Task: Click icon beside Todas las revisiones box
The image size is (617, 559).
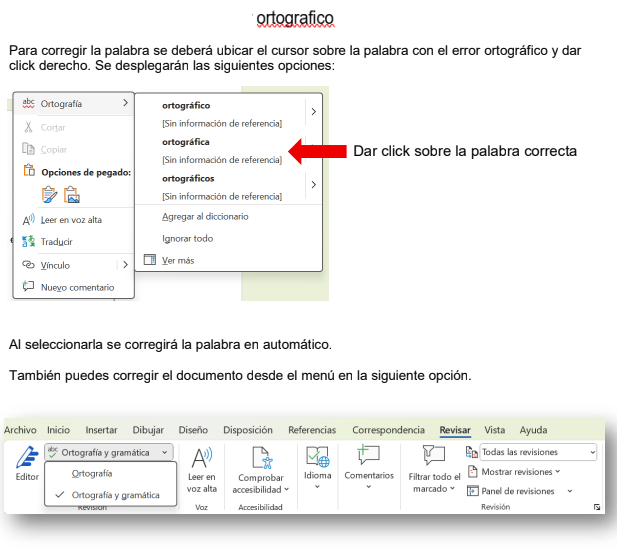Action: [x=471, y=452]
